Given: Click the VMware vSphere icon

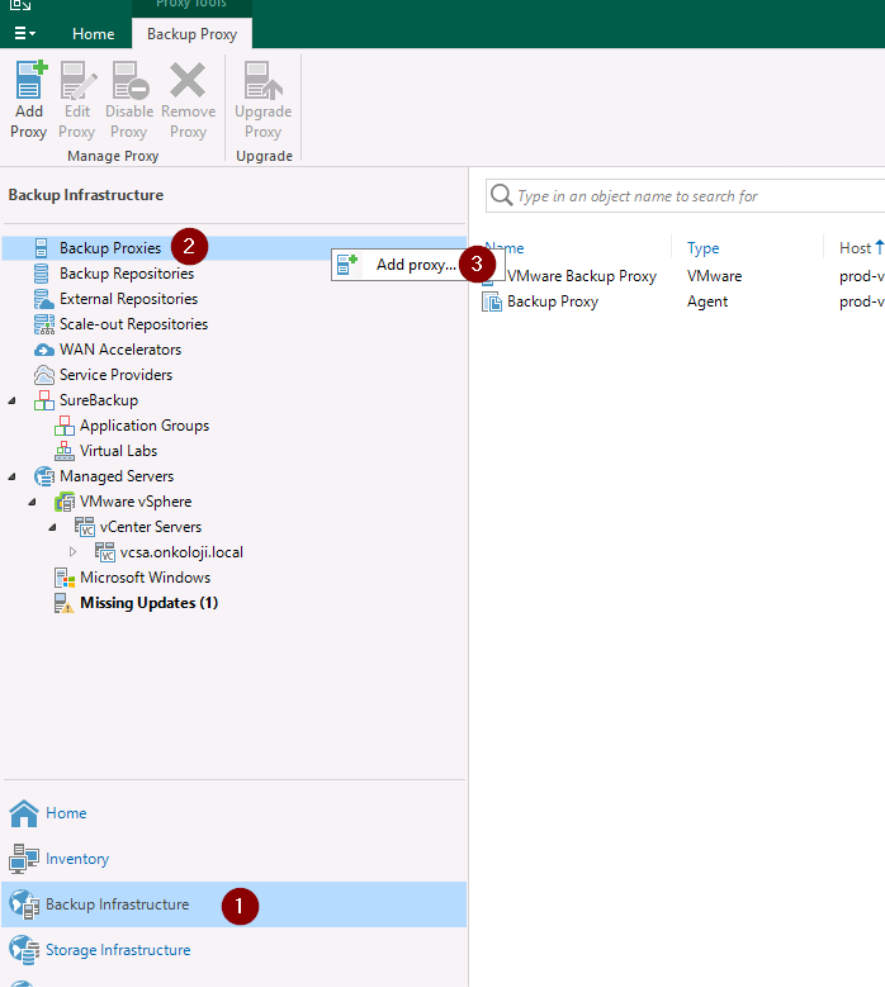Looking at the screenshot, I should click(x=64, y=502).
